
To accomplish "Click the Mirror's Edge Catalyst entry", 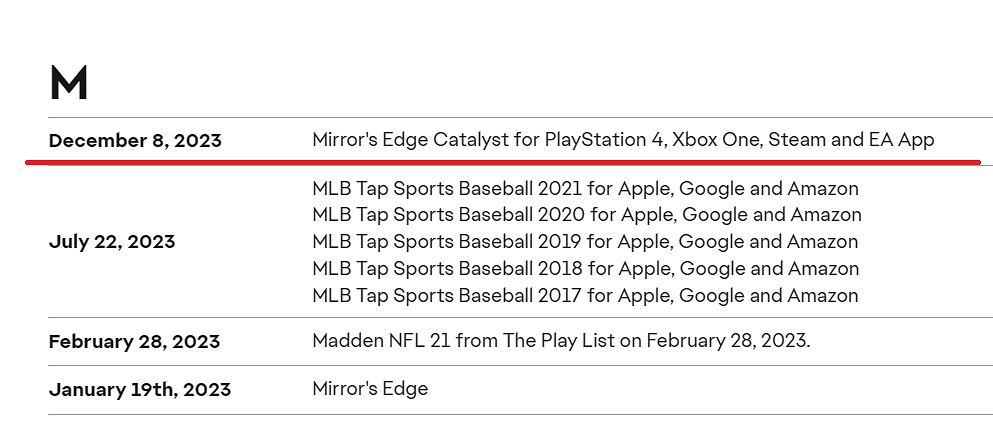I will [622, 140].
